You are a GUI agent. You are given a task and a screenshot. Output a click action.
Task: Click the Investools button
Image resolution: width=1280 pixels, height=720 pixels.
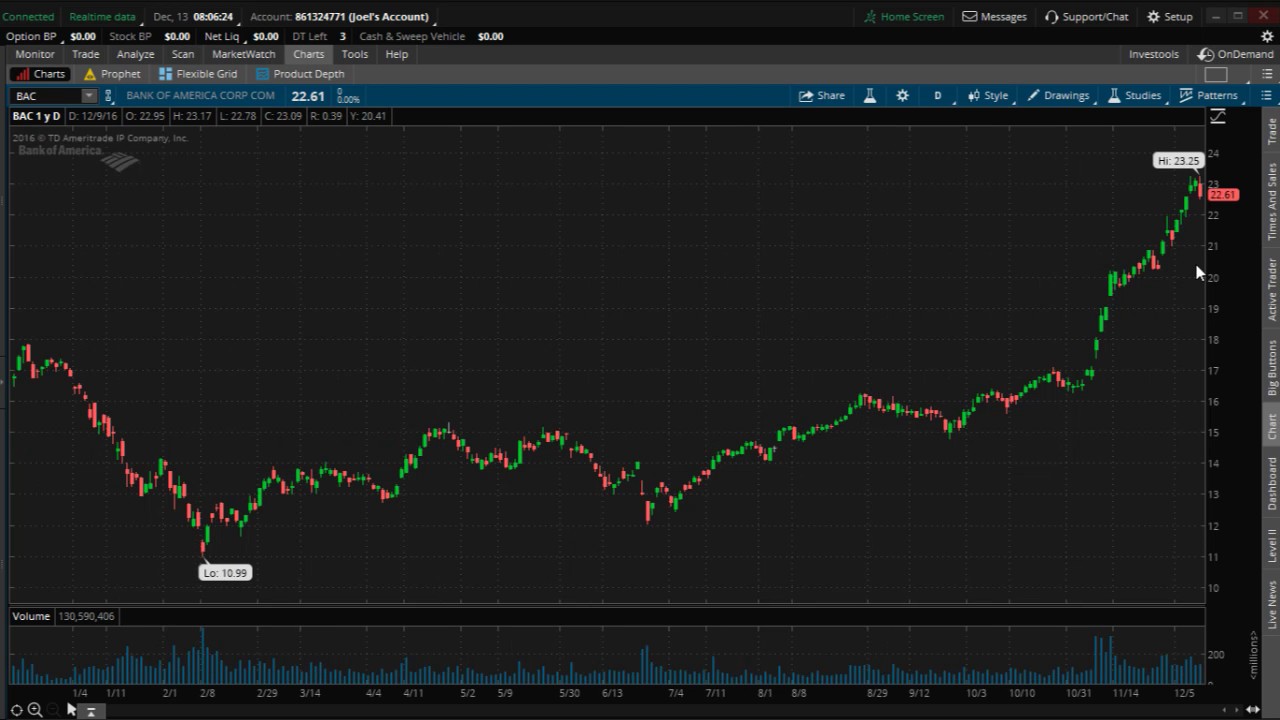tap(1154, 54)
